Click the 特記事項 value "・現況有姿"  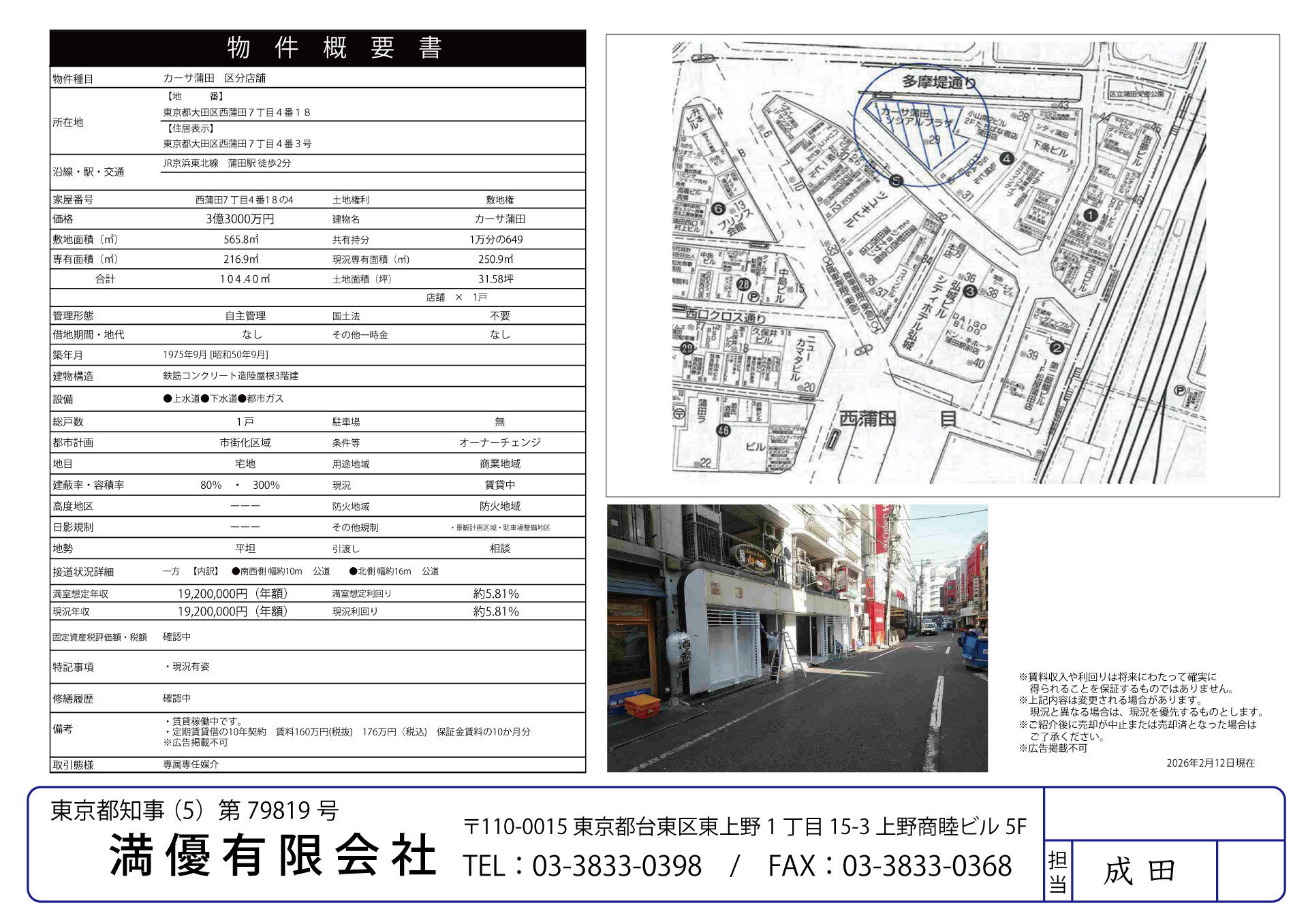point(187,667)
